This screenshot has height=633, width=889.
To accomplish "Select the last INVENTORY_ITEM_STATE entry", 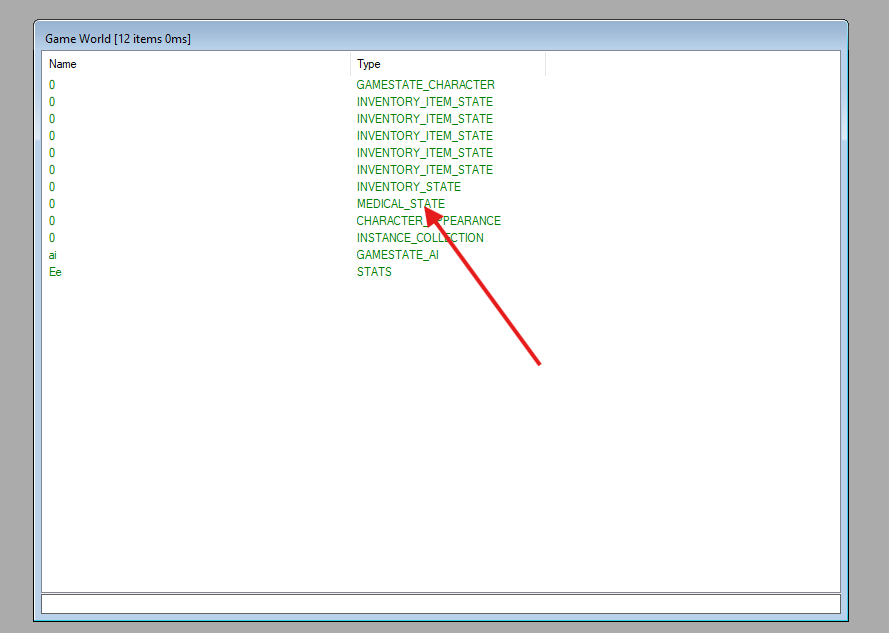I will coord(425,170).
